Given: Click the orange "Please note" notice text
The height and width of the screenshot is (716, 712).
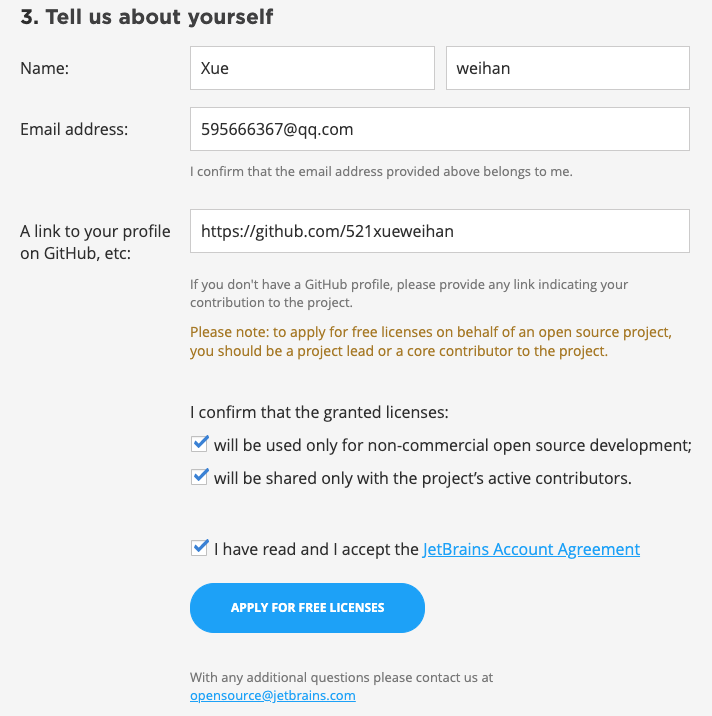Looking at the screenshot, I should (x=430, y=341).
